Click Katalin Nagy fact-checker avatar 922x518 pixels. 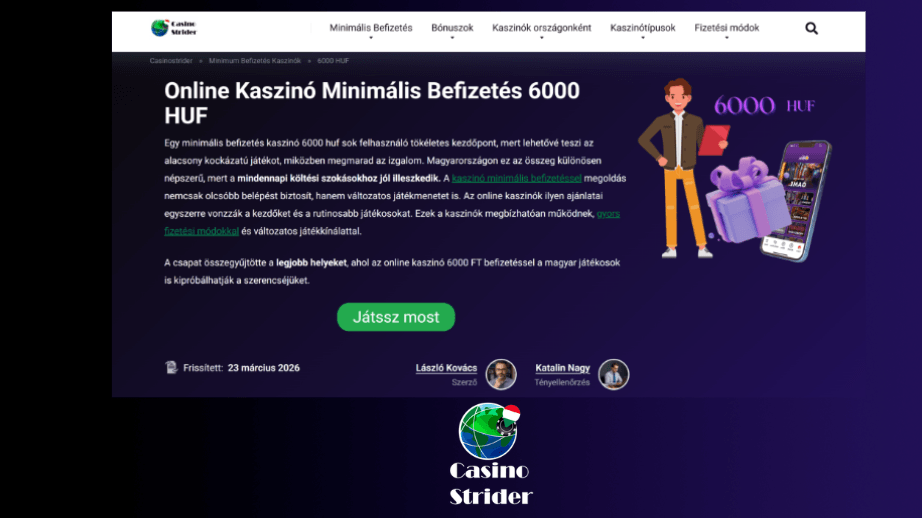613,375
